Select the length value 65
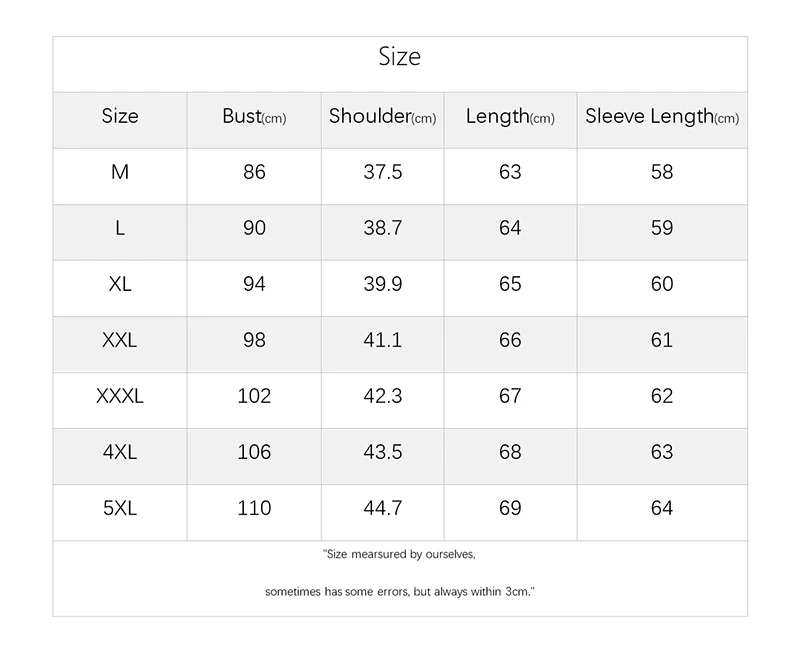800x659 pixels. click(x=510, y=284)
